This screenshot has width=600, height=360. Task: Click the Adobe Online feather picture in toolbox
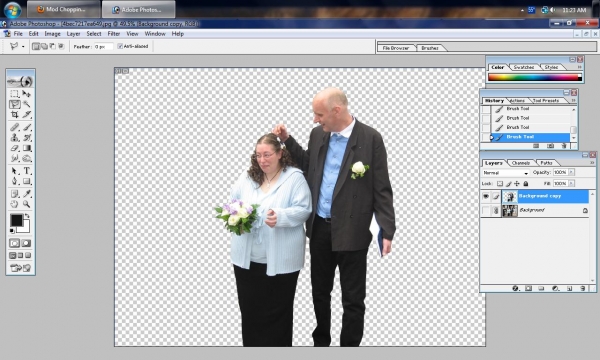point(21,81)
